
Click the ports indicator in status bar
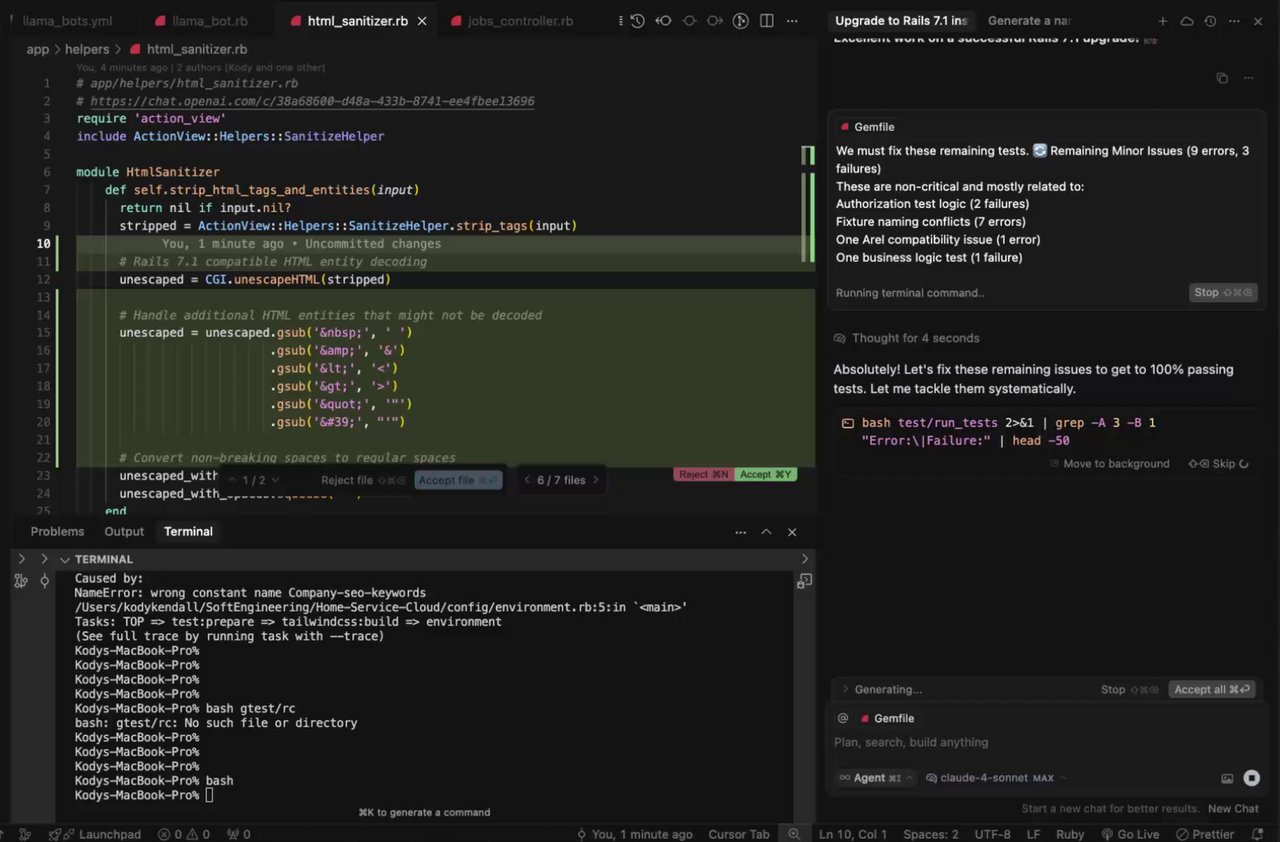click(238, 834)
